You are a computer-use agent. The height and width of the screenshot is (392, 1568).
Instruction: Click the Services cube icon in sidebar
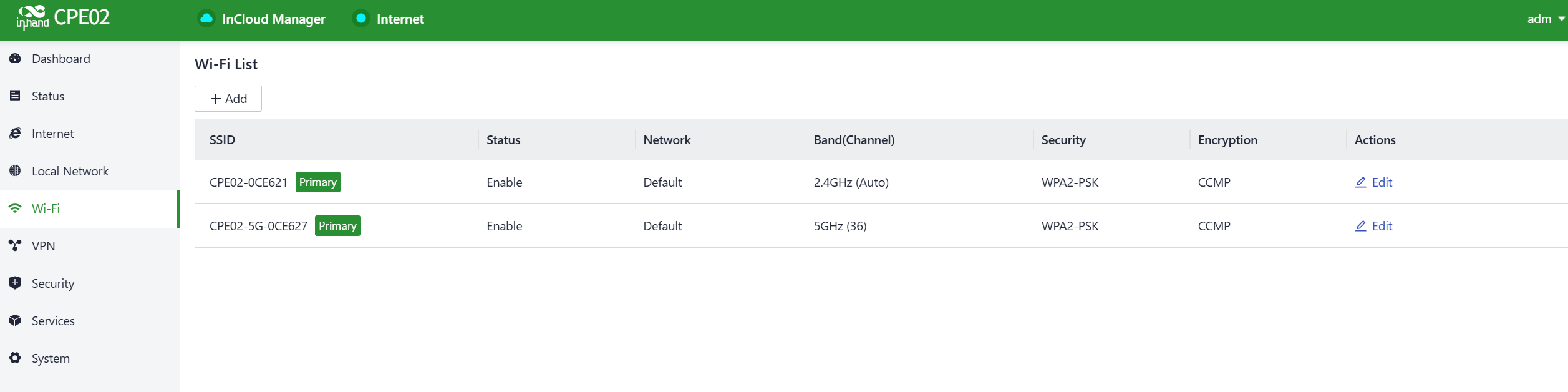15,320
